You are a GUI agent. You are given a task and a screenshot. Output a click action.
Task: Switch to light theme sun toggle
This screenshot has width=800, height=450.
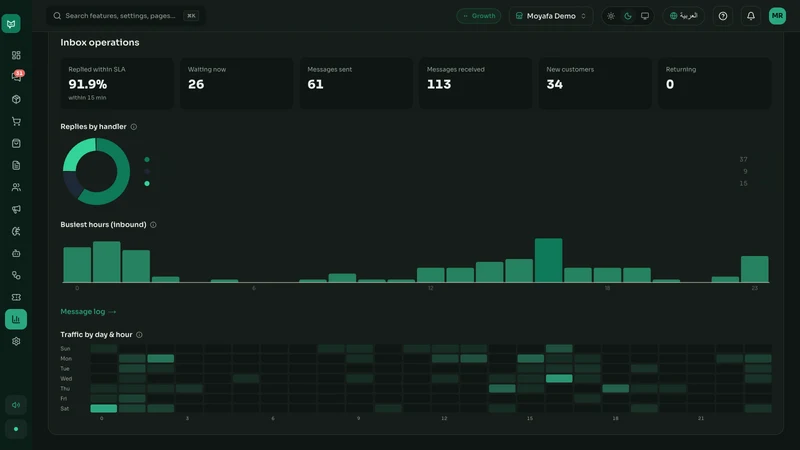click(x=611, y=16)
